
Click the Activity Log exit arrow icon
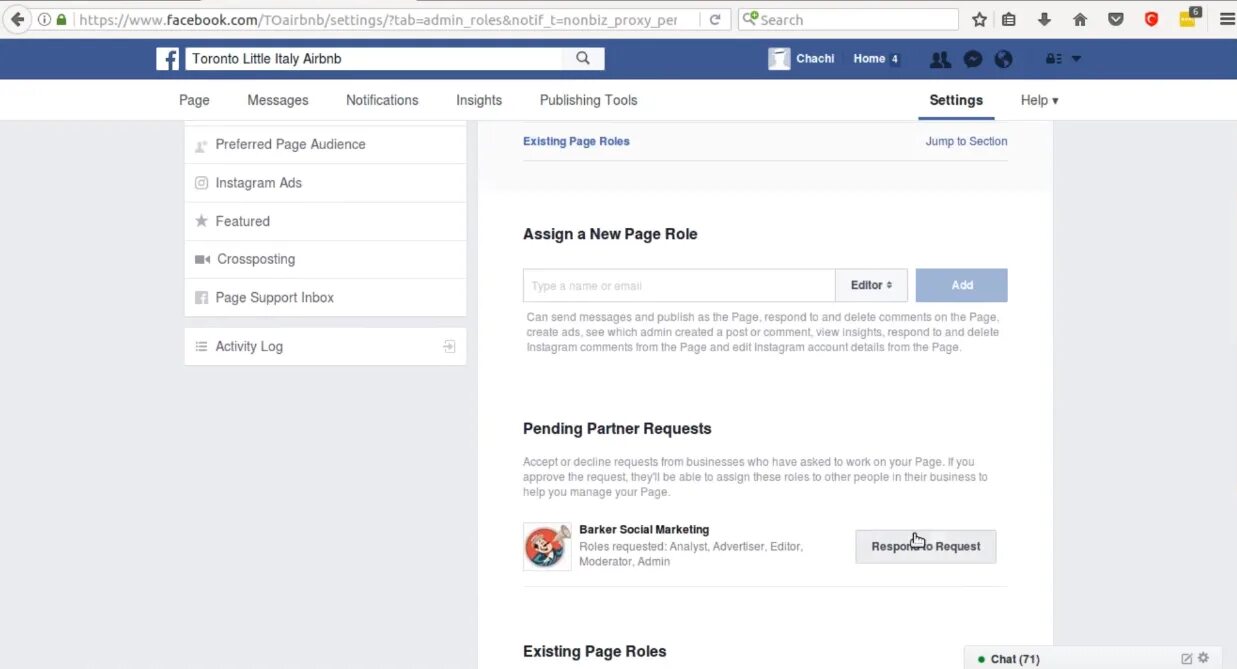coord(449,346)
